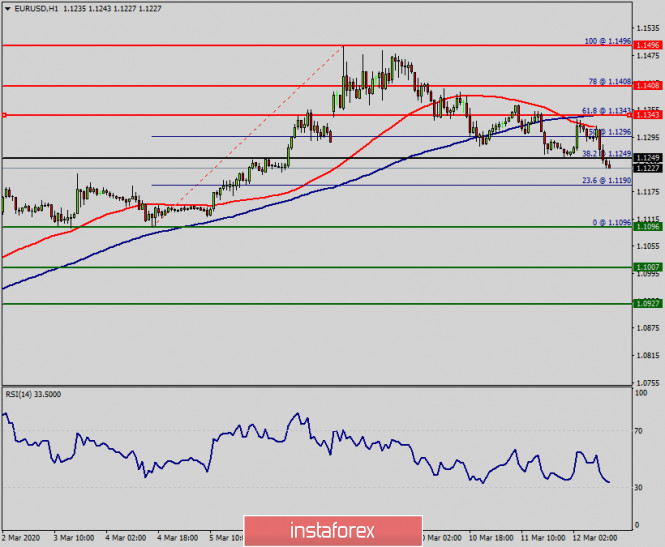
Task: Click the '11 Mar 10:00' time label
Action: (x=543, y=538)
